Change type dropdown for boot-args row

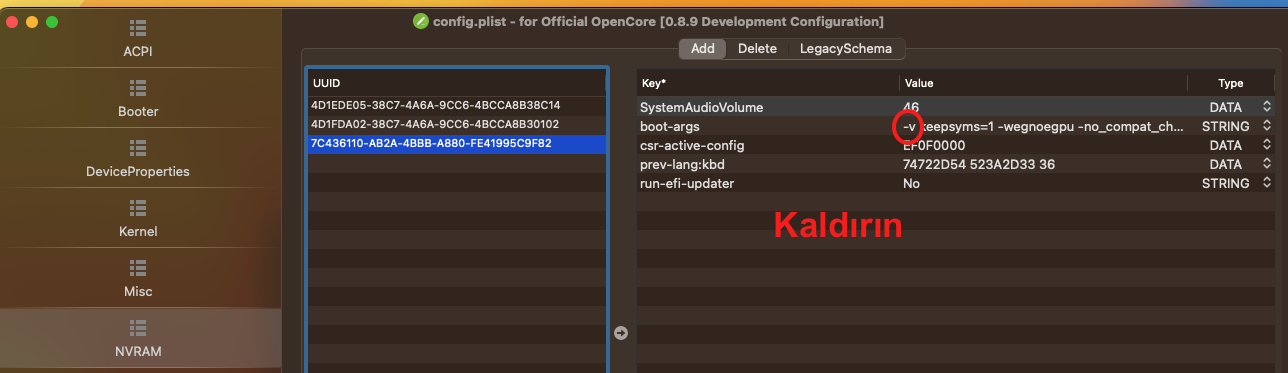(1267, 126)
